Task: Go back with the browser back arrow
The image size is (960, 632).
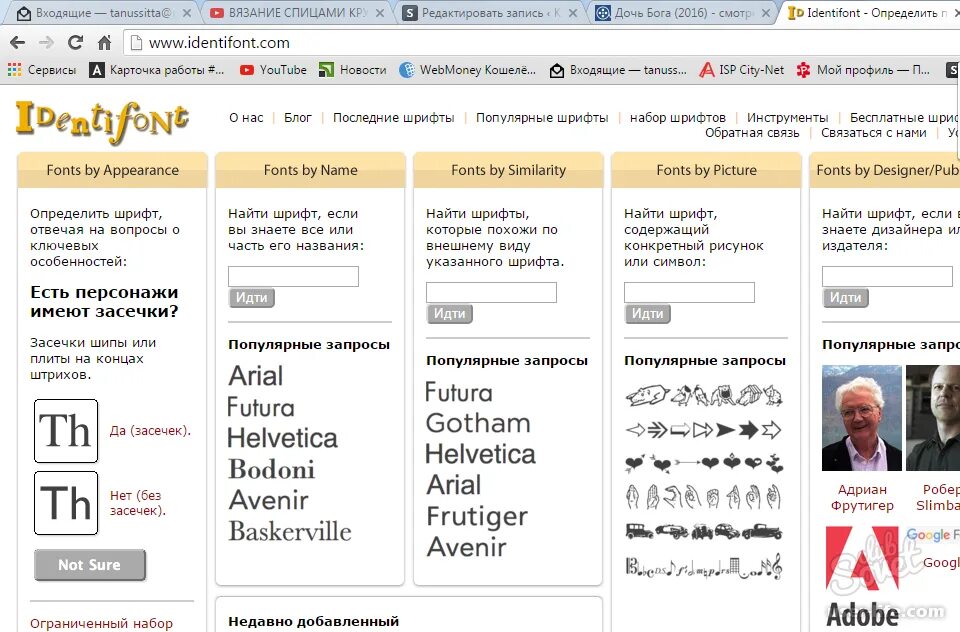Action: (18, 42)
